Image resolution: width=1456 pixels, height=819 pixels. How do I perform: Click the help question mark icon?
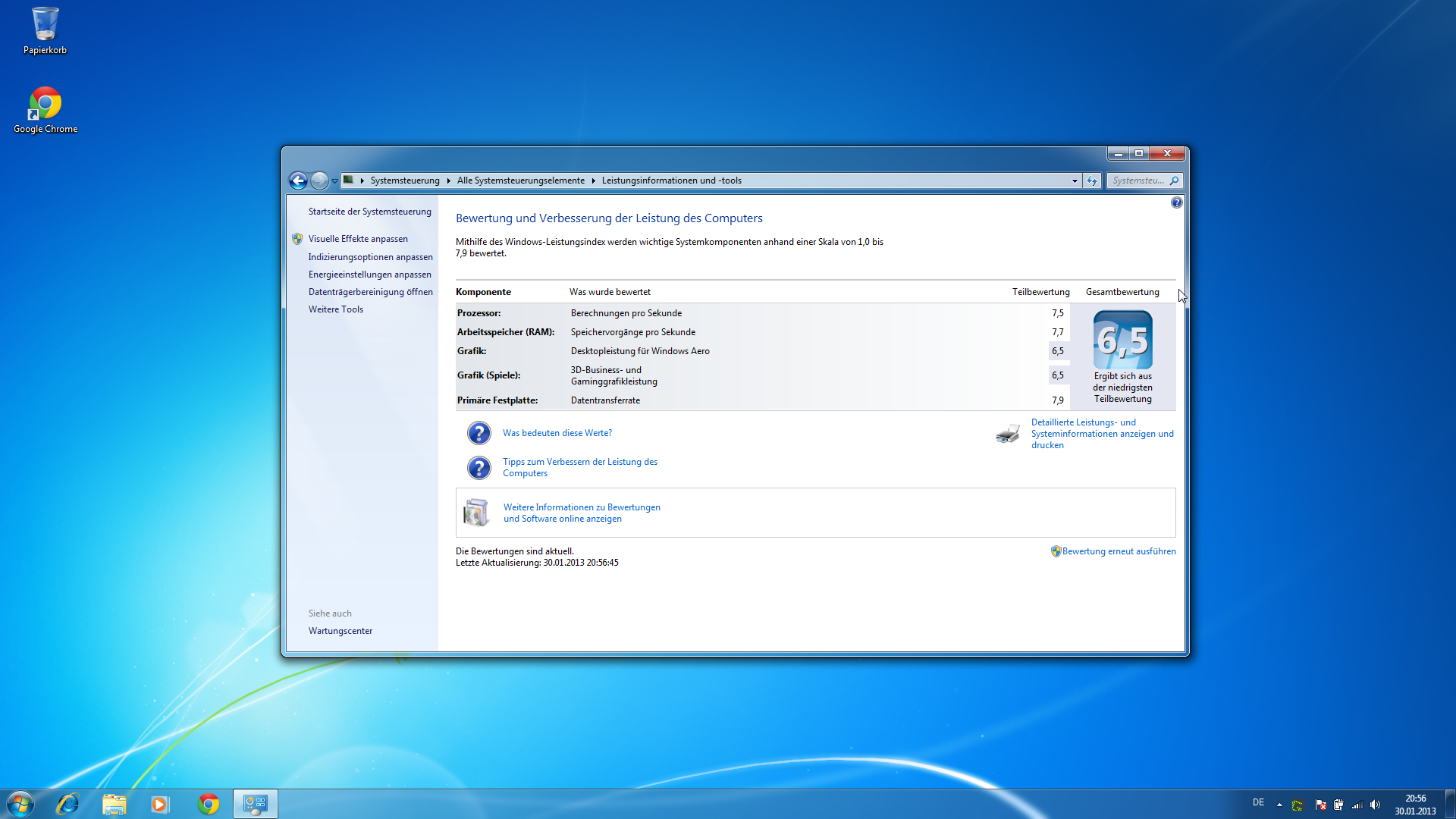click(1176, 202)
